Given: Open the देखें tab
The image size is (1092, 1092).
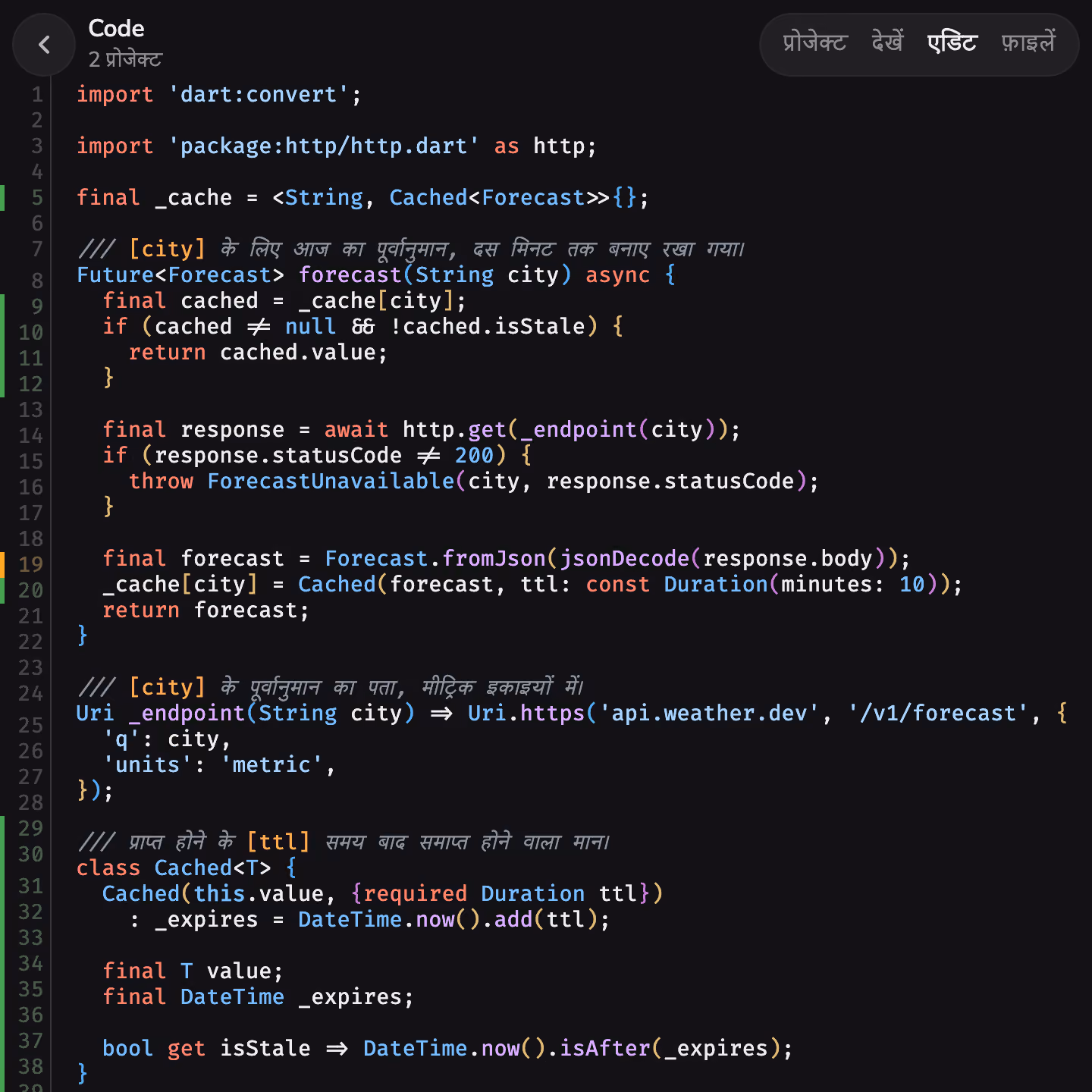Looking at the screenshot, I should [x=887, y=42].
